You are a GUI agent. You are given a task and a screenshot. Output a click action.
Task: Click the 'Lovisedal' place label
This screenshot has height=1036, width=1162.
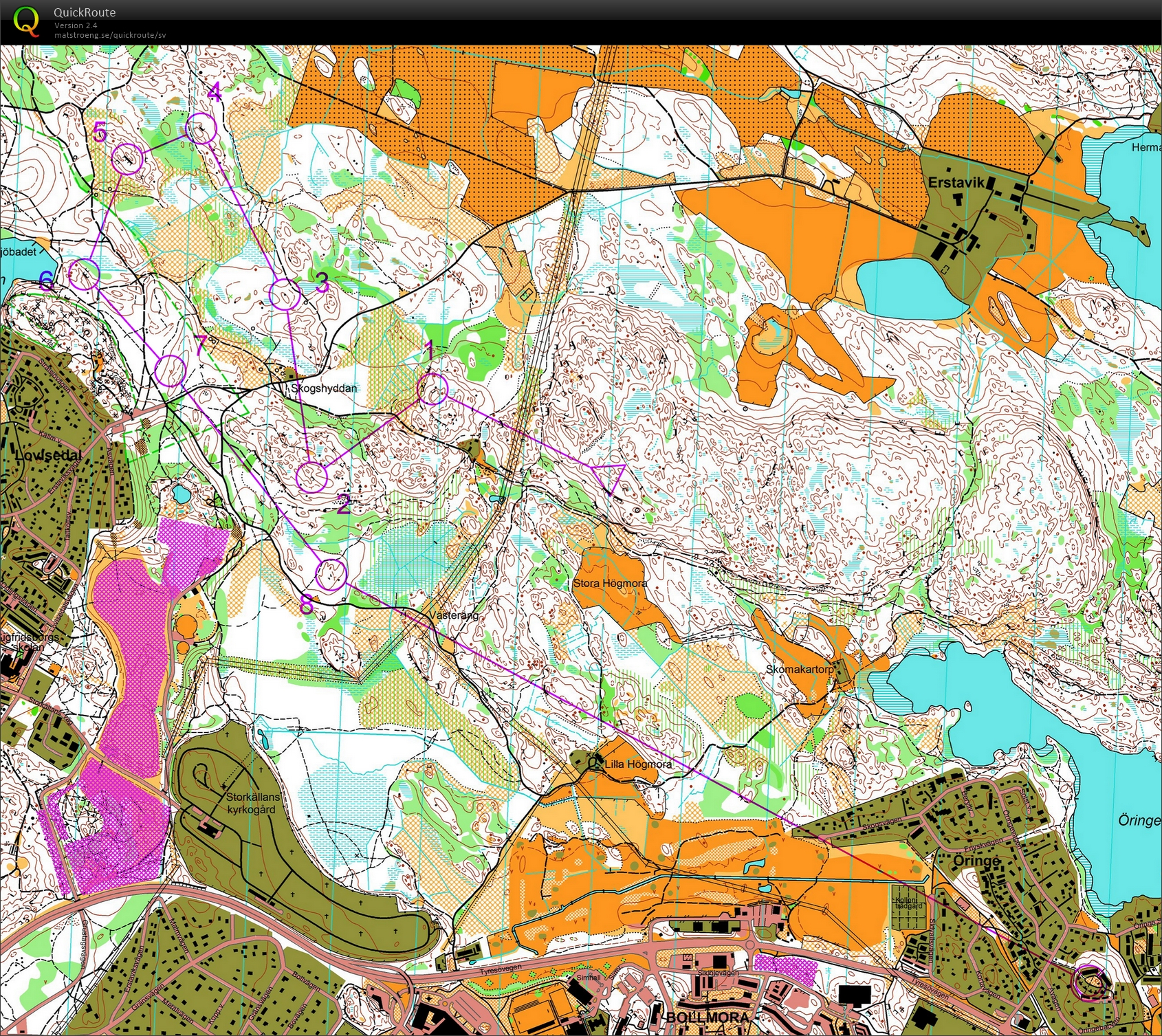(x=48, y=455)
